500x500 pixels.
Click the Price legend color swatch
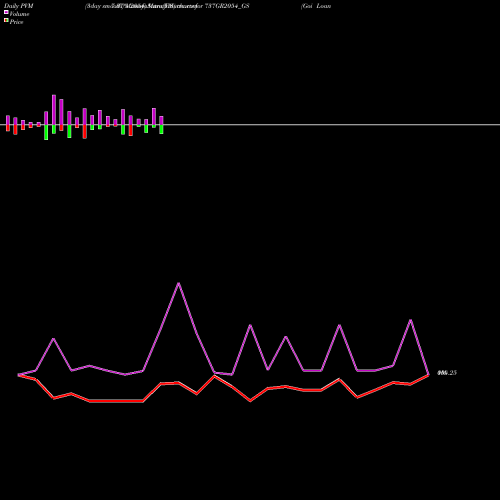pos(6,20)
